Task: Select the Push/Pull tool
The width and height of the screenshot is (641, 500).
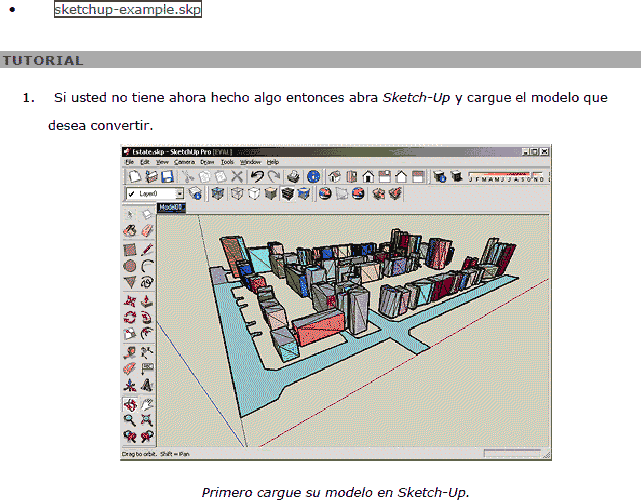Action: click(147, 301)
